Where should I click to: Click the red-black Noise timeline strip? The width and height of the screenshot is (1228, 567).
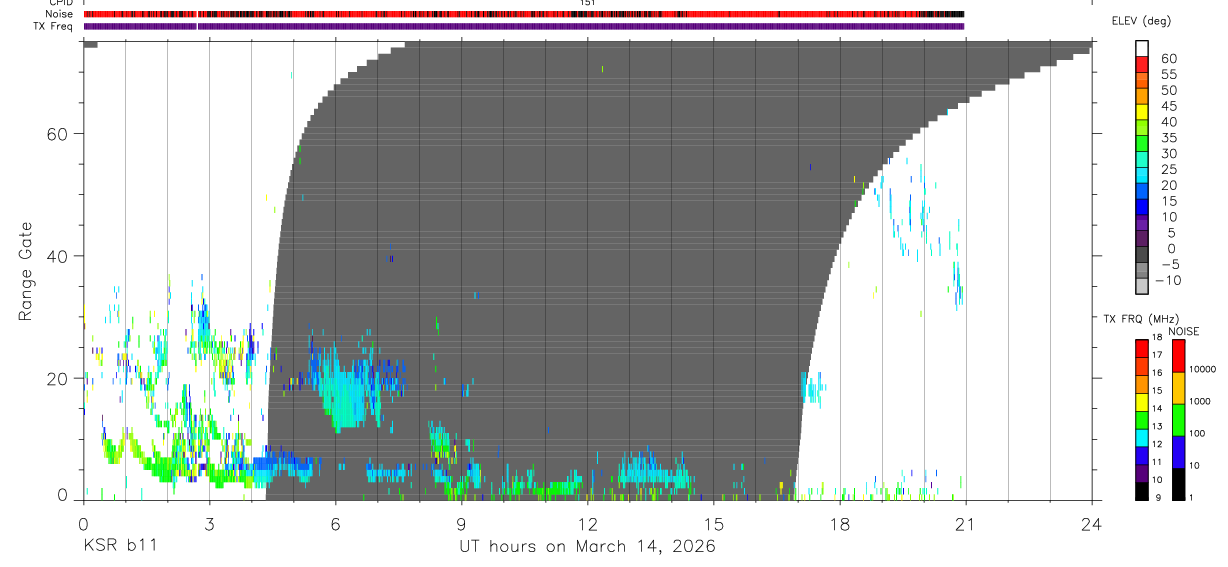click(x=523, y=14)
